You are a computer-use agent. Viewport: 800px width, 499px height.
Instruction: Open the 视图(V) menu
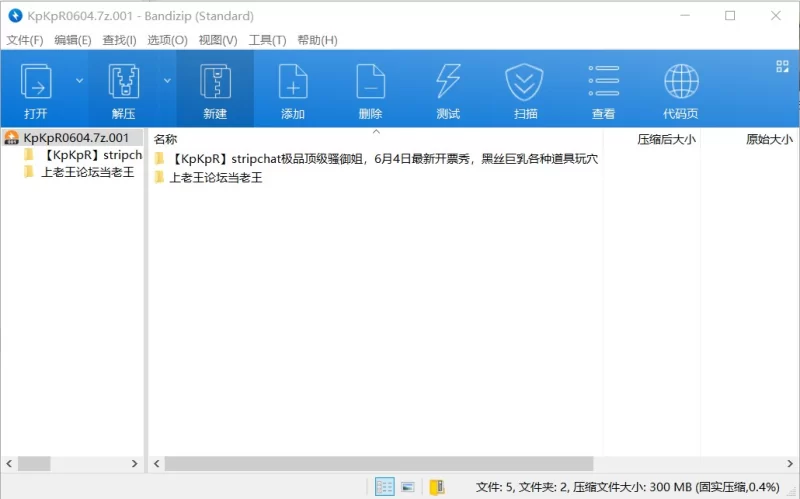(218, 40)
